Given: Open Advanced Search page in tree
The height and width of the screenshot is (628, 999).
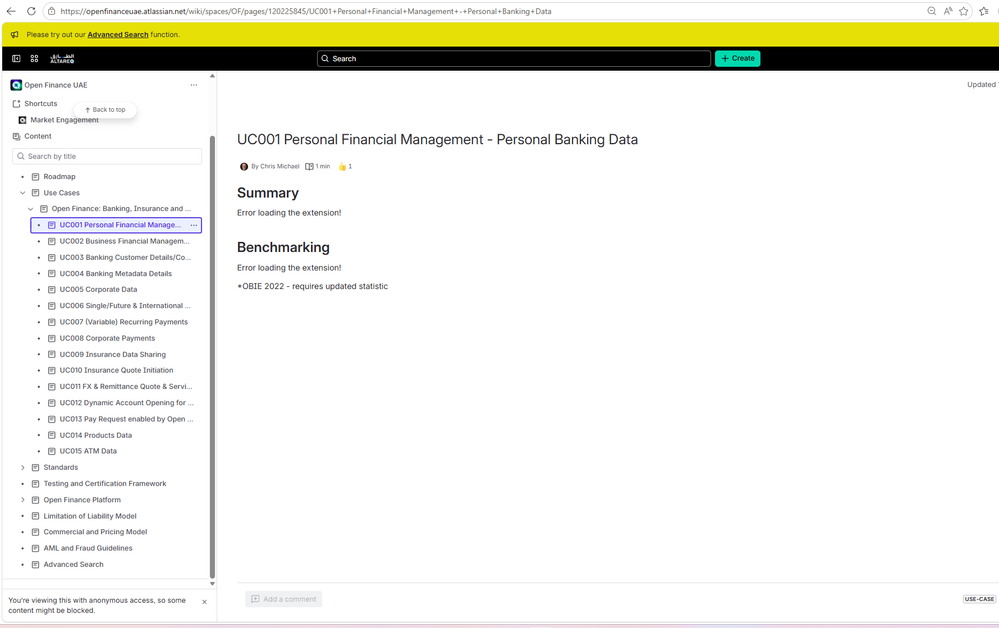Looking at the screenshot, I should [x=73, y=564].
